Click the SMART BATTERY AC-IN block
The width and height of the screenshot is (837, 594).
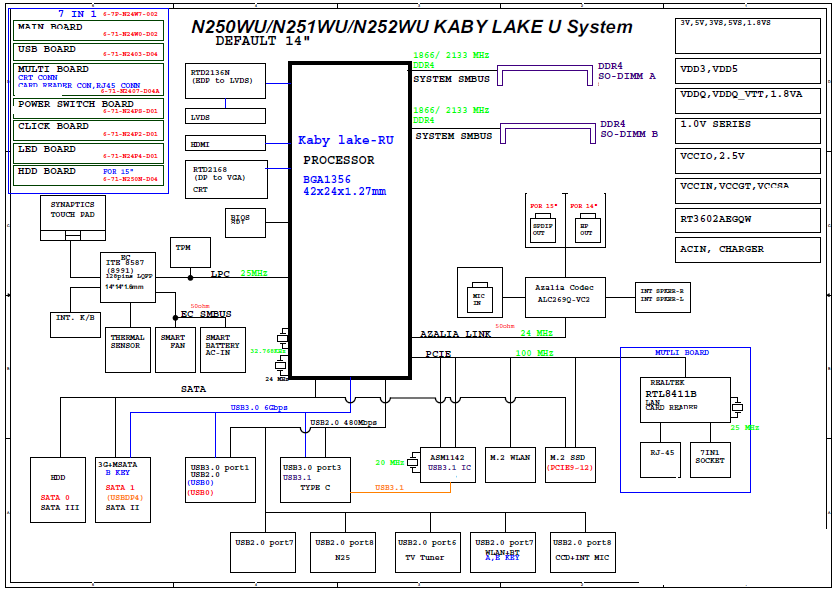[223, 350]
